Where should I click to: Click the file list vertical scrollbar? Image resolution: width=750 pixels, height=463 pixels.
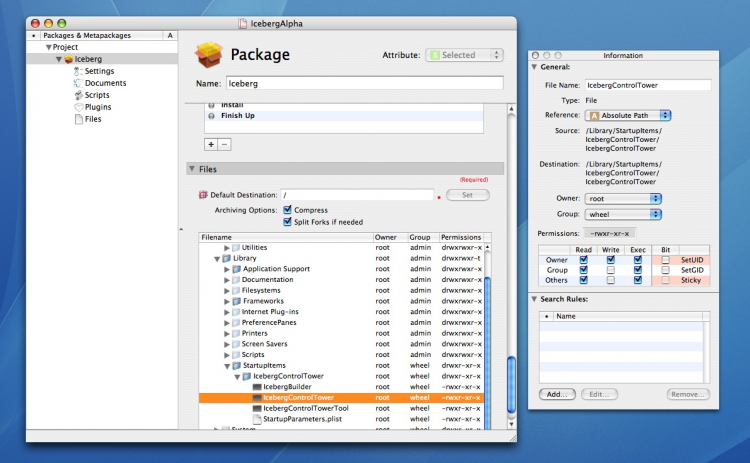tap(487, 335)
